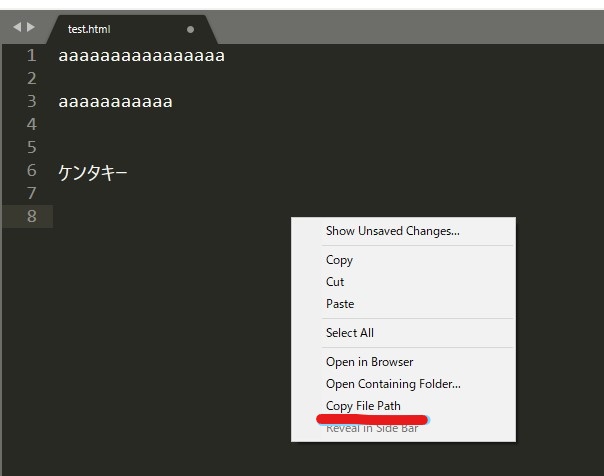
Task: Choose Paste from the context menu
Action: 403,304
